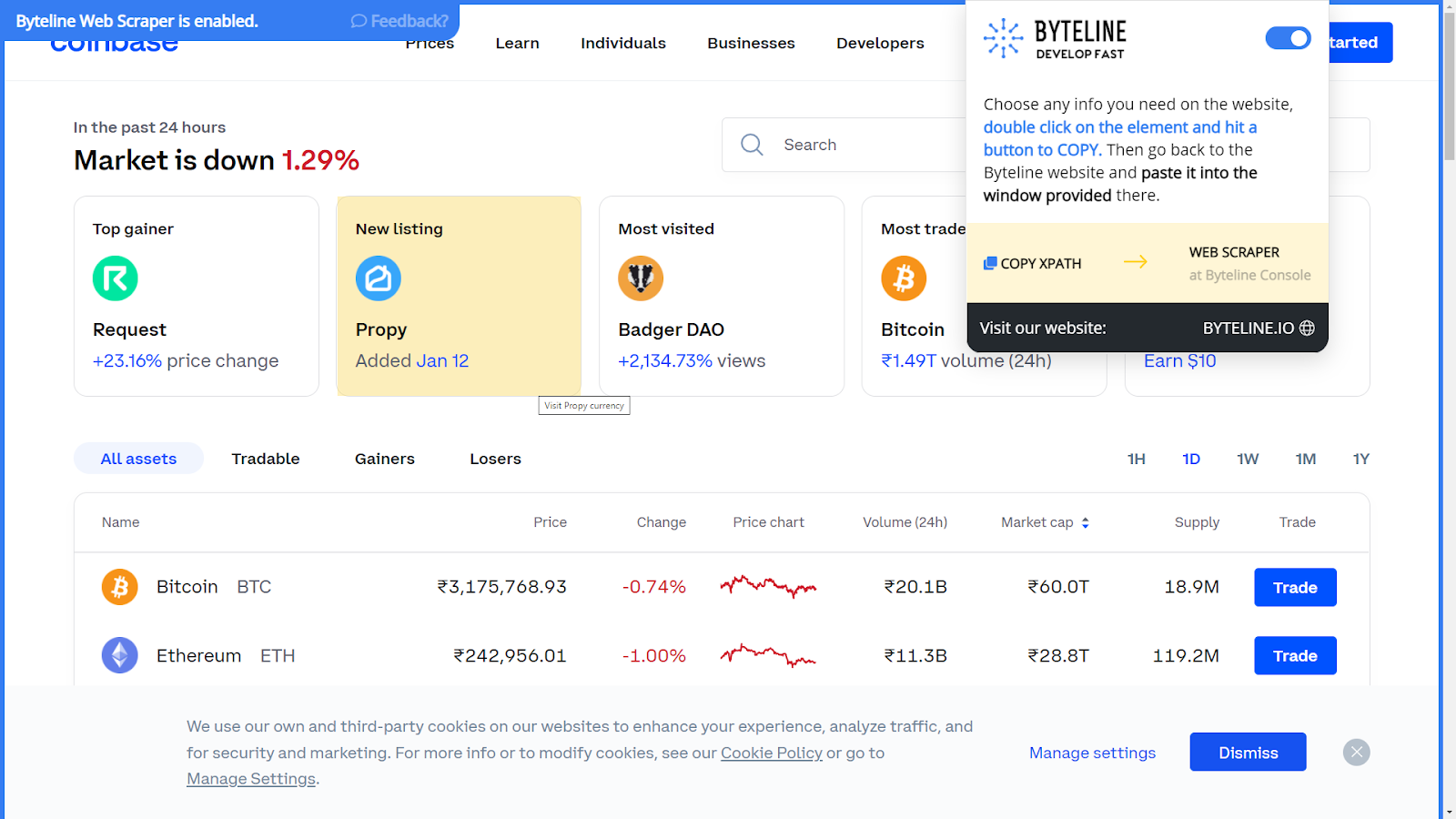The width and height of the screenshot is (1456, 819).
Task: Click the Price column header
Action: (x=551, y=522)
